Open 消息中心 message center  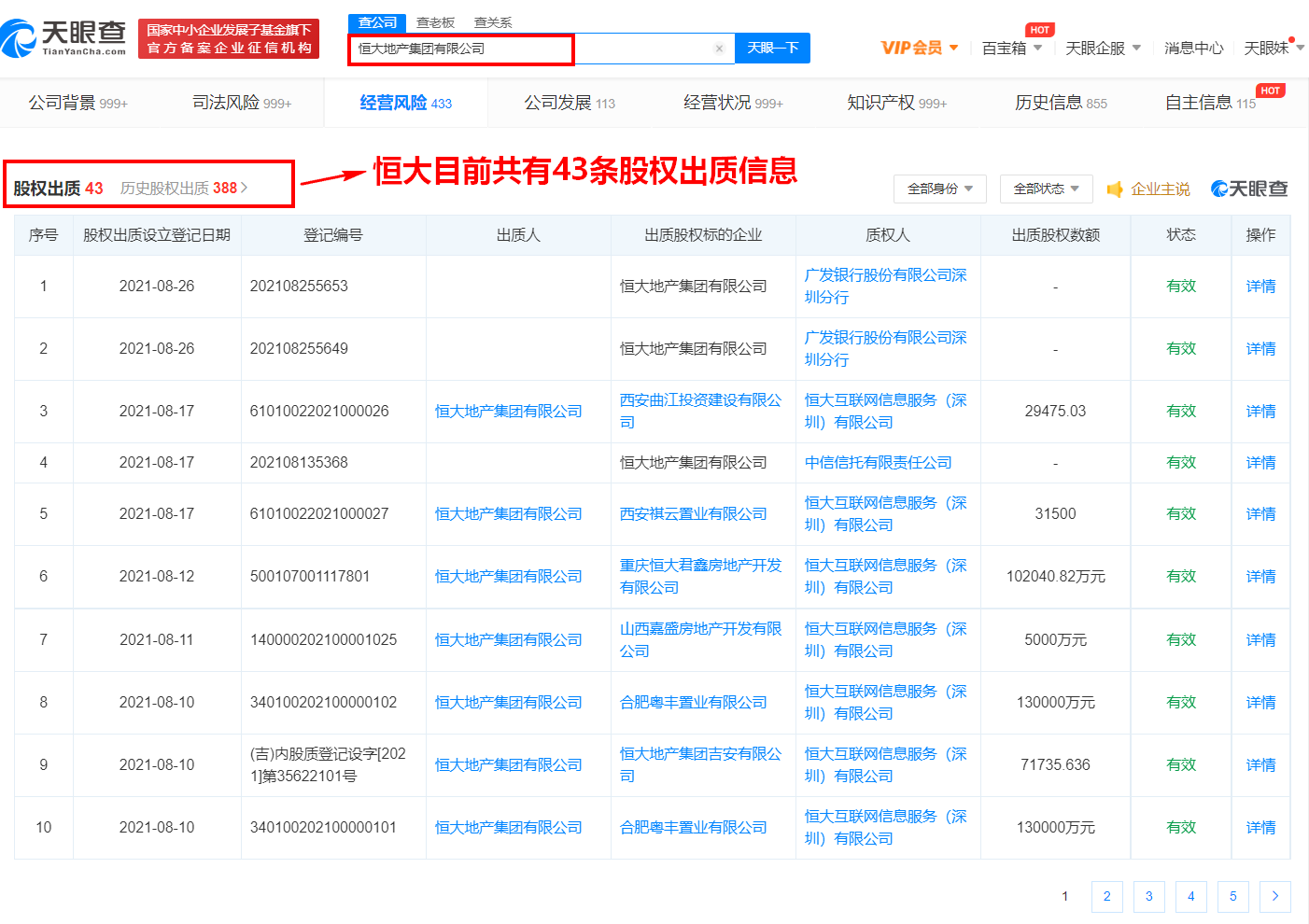(1193, 48)
